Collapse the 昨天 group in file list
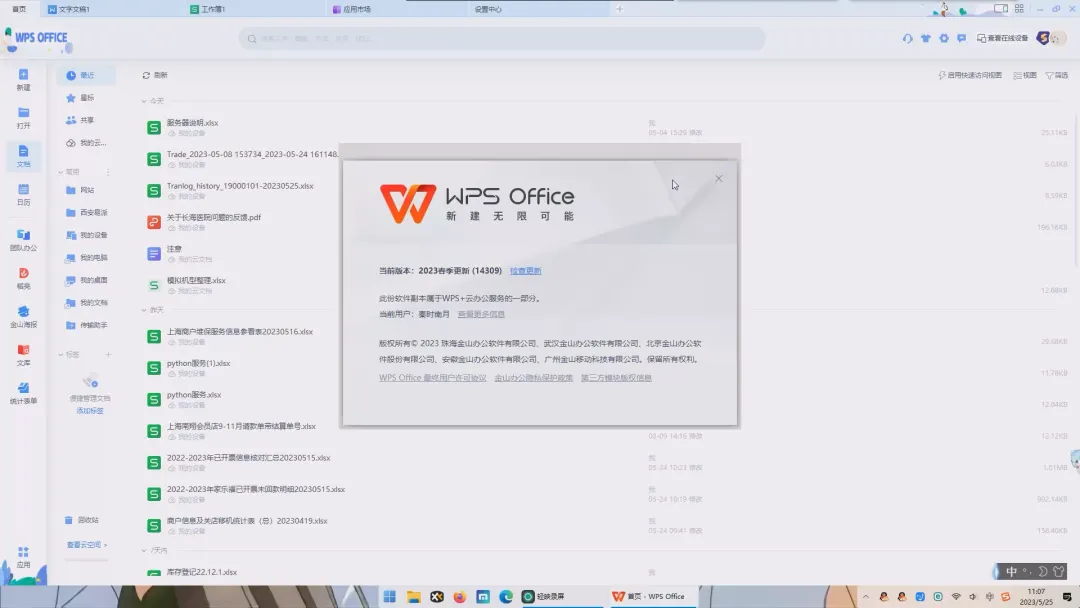This screenshot has height=608, width=1080. pos(144,311)
